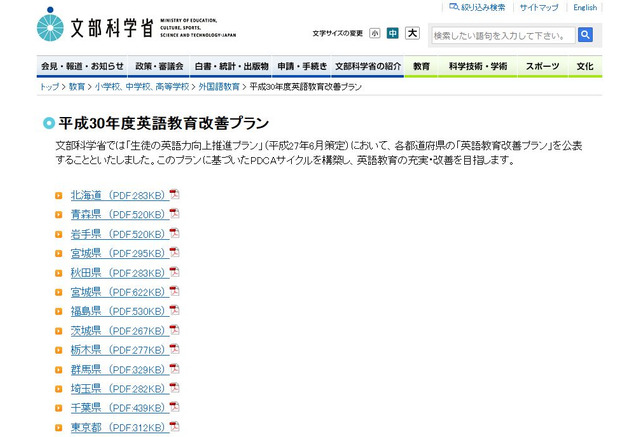Click the orange bullet beside 群馬県
640x437 pixels.
[x=59, y=370]
